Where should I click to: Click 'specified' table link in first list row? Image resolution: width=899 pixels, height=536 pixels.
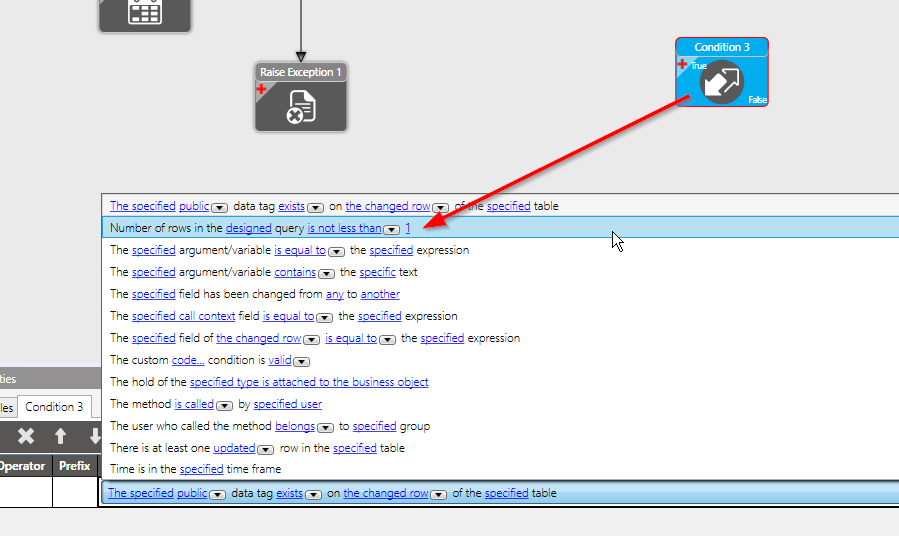[509, 206]
